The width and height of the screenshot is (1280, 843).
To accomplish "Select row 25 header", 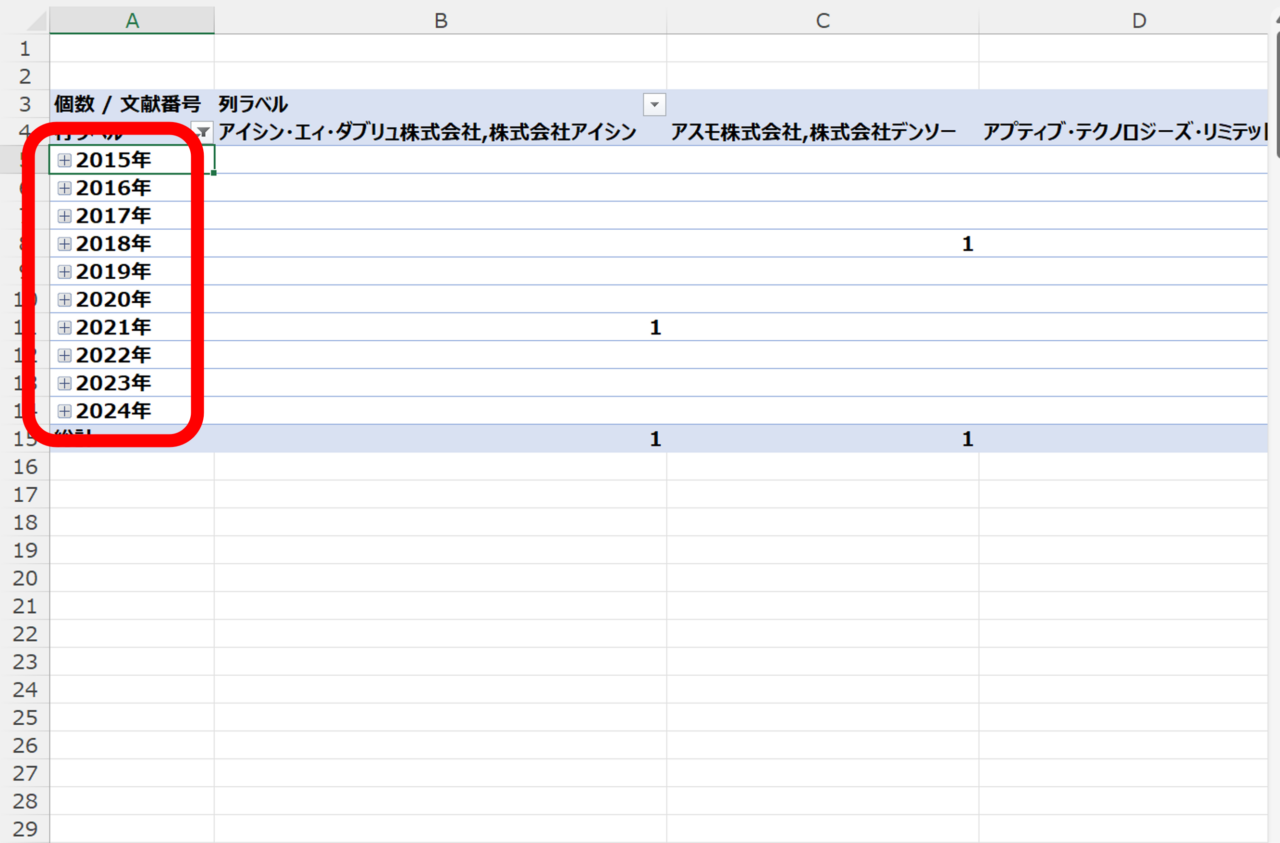I will coord(25,718).
